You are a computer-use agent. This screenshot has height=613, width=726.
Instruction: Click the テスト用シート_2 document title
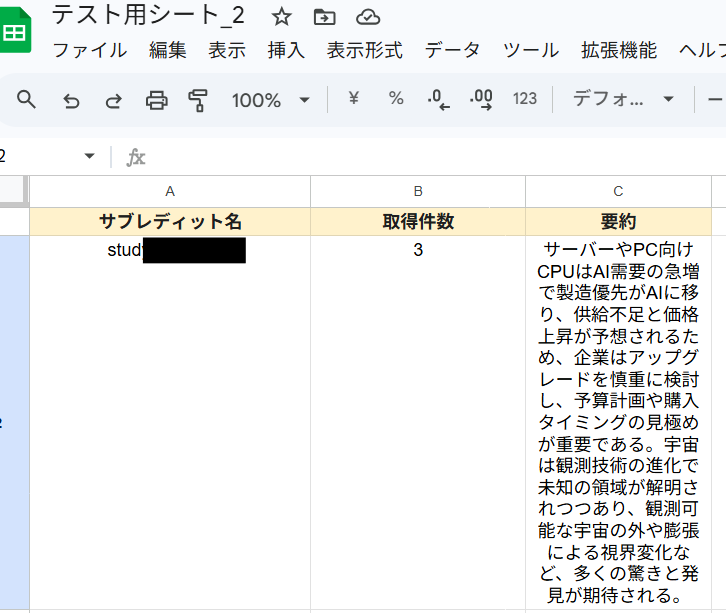tap(148, 15)
